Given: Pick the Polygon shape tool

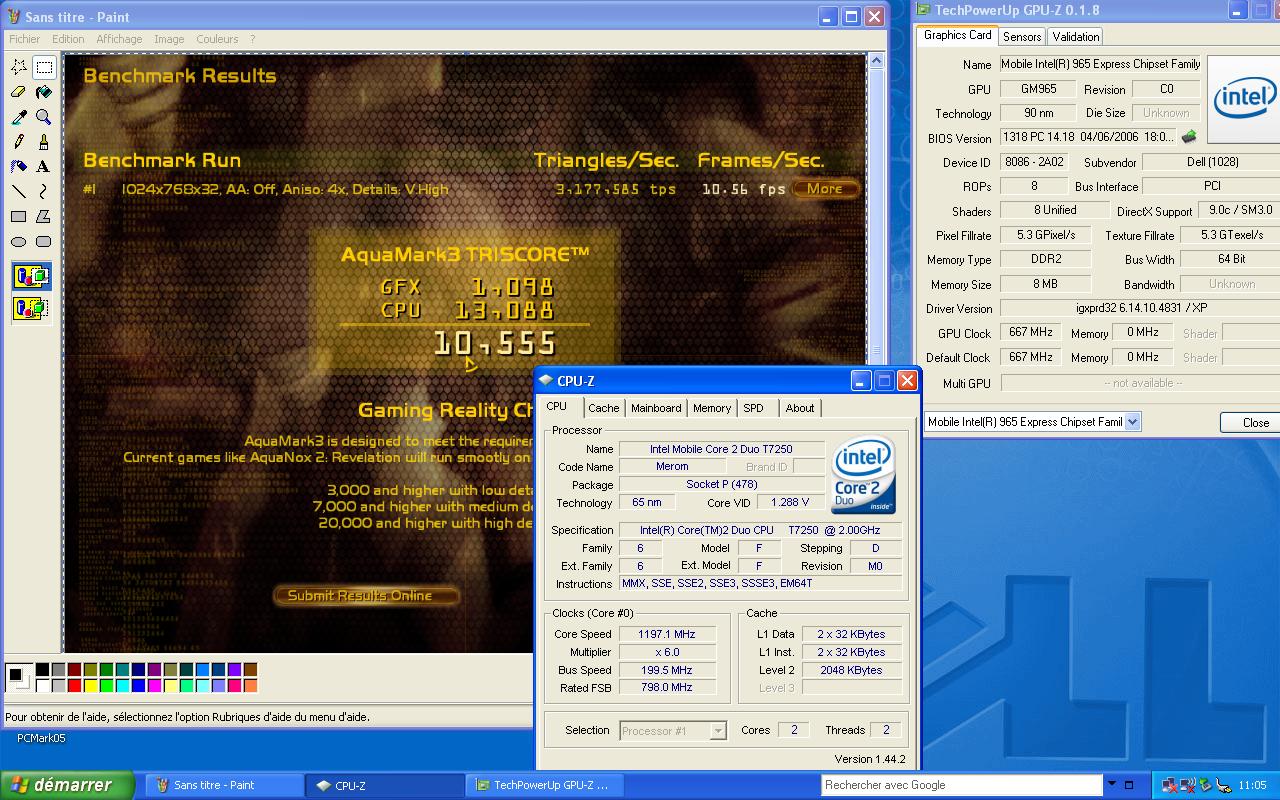Looking at the screenshot, I should coord(44,217).
